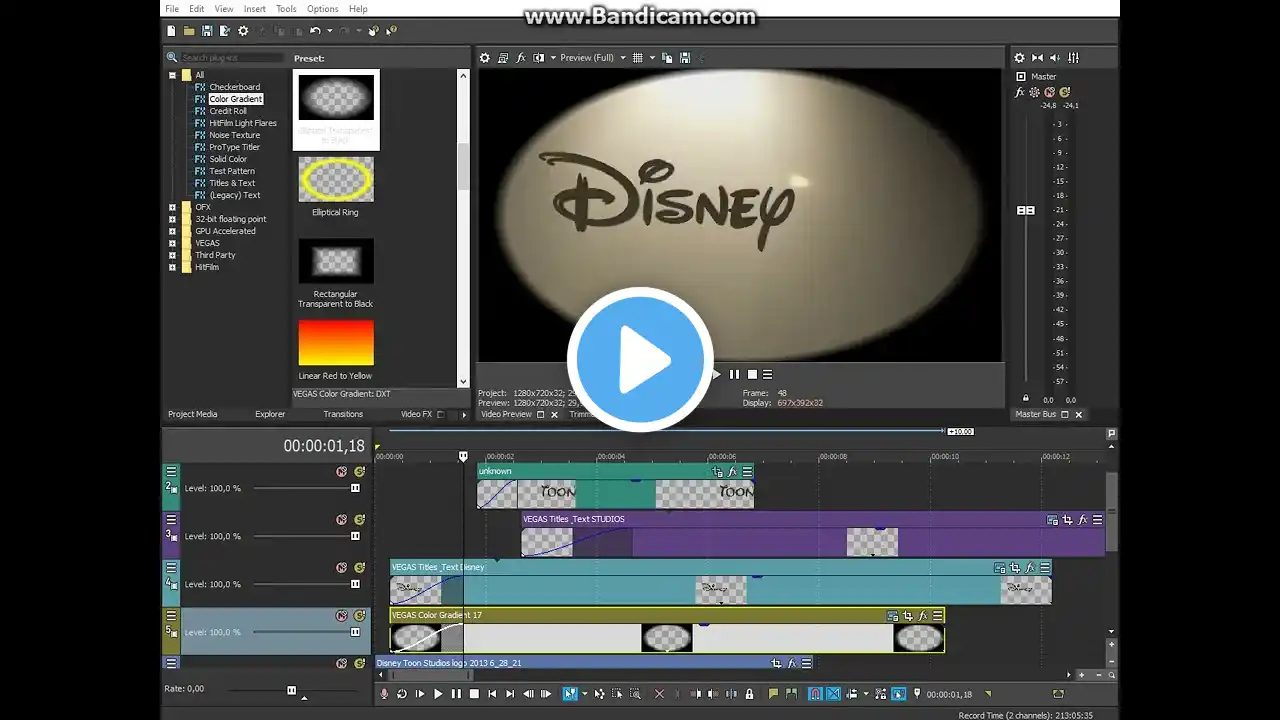Mute the selected track 5
Viewport: 1280px width, 720px height.
(x=341, y=616)
